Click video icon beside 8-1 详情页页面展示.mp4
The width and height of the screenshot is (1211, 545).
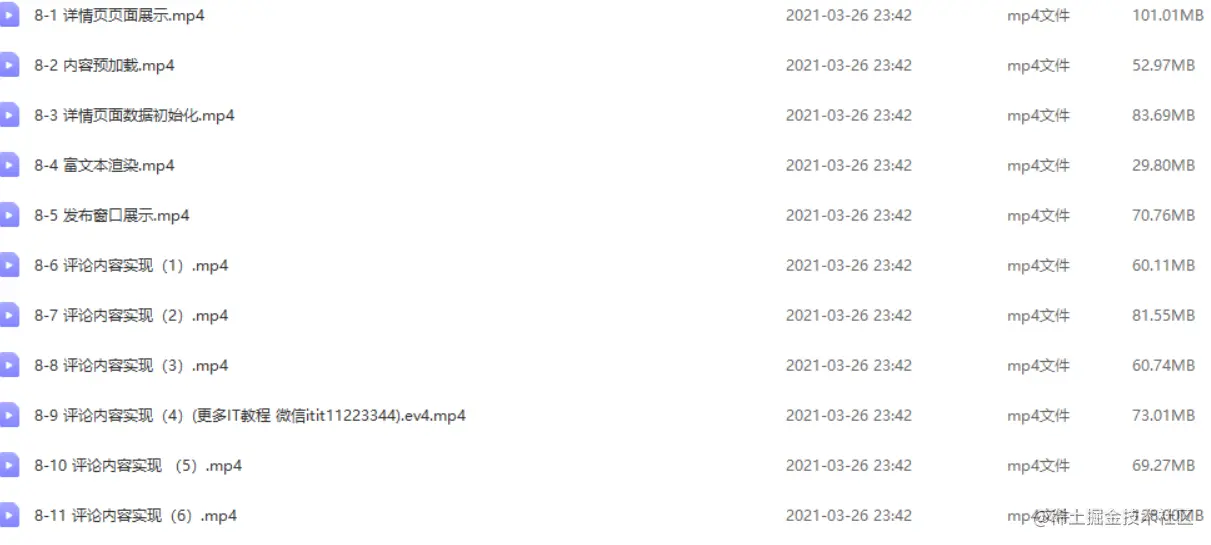point(9,15)
